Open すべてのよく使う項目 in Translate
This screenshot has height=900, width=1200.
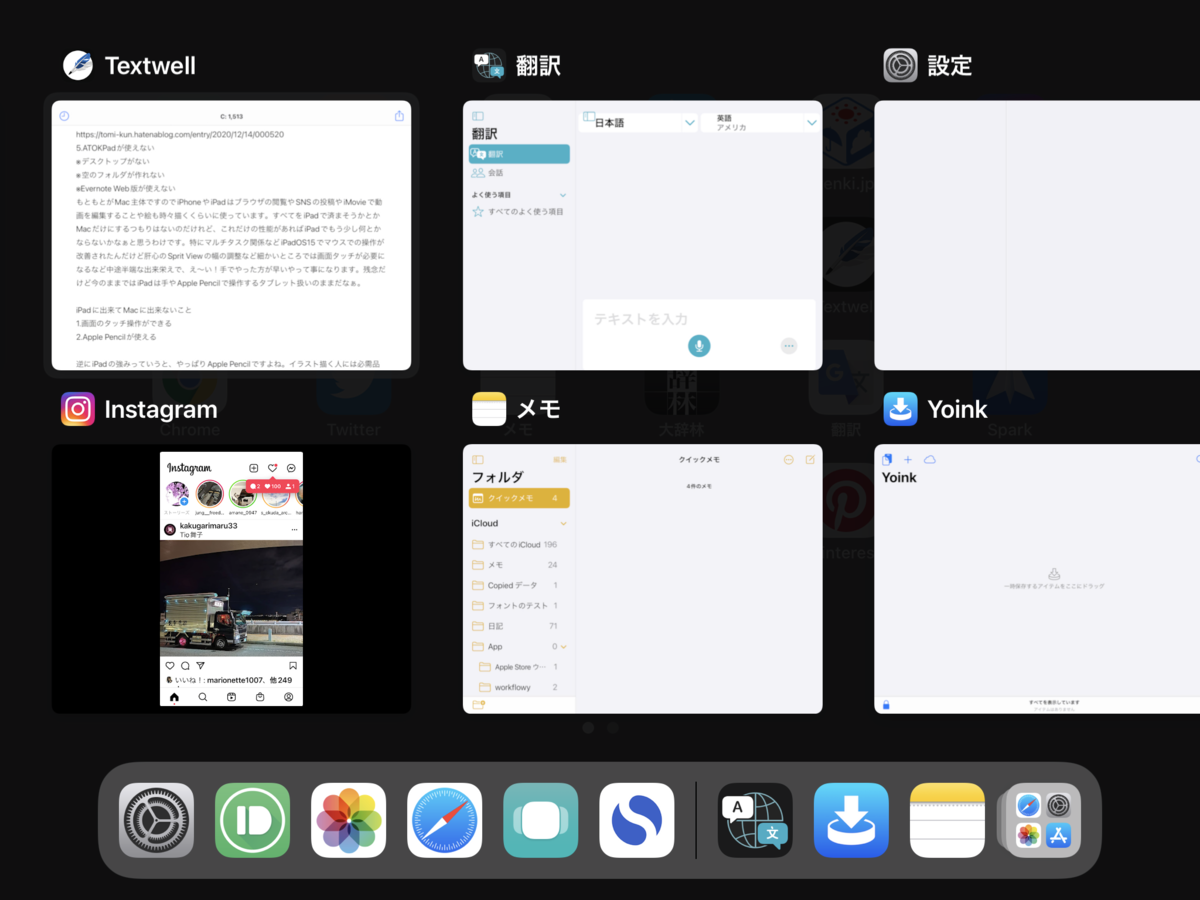[x=519, y=212]
